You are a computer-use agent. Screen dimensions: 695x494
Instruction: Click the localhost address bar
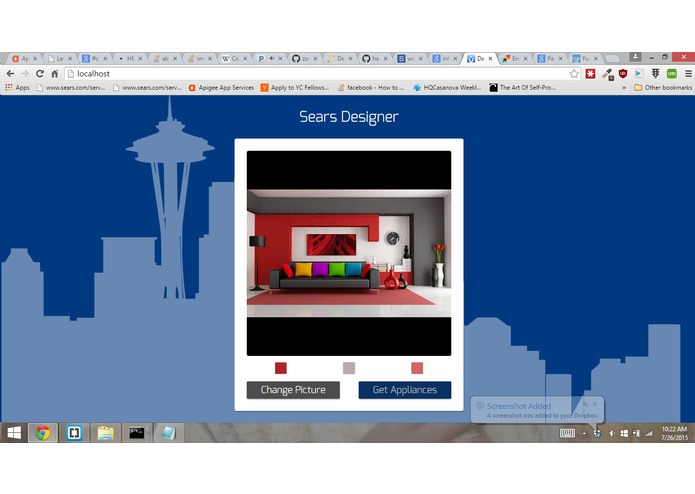[x=322, y=74]
